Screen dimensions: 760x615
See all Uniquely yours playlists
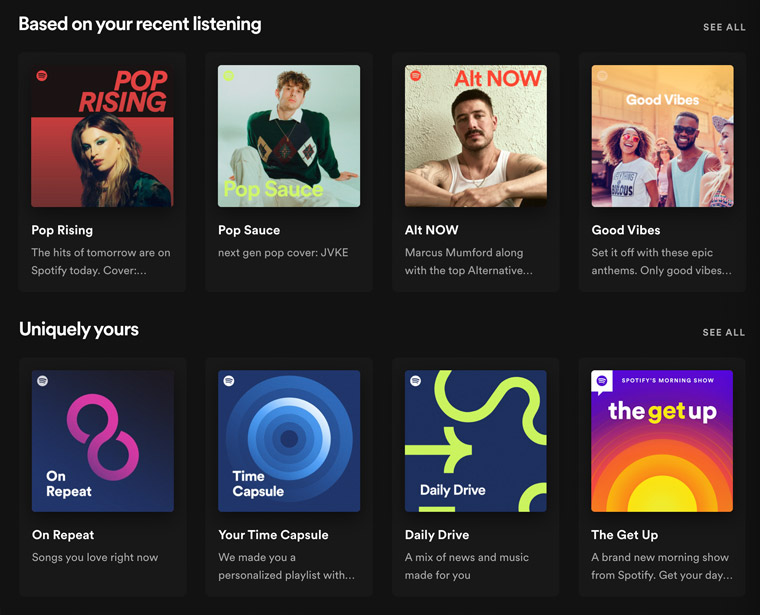724,332
